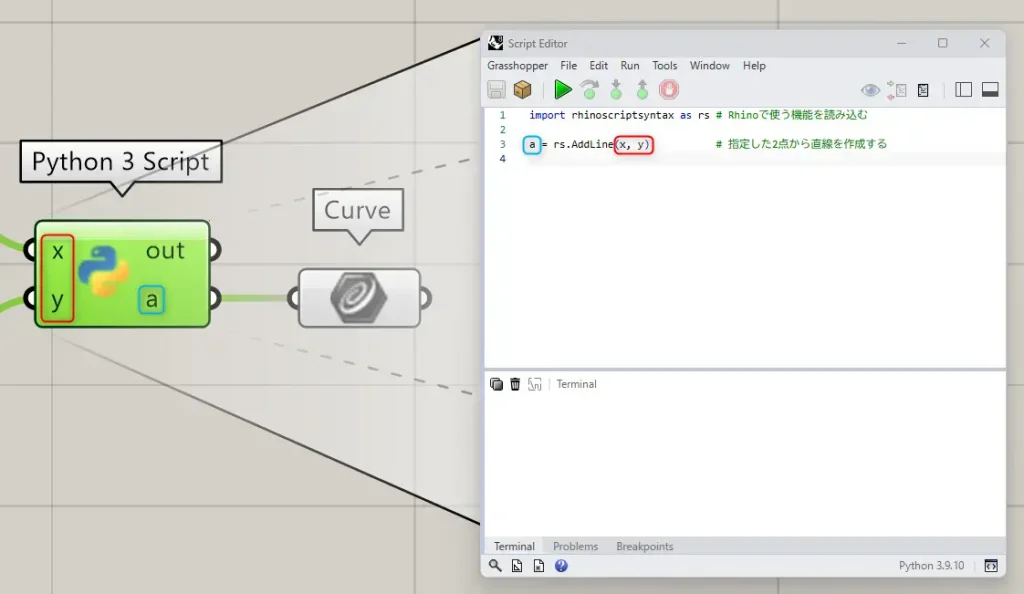Click the red stop hand icon
The width and height of the screenshot is (1024, 594).
[668, 90]
